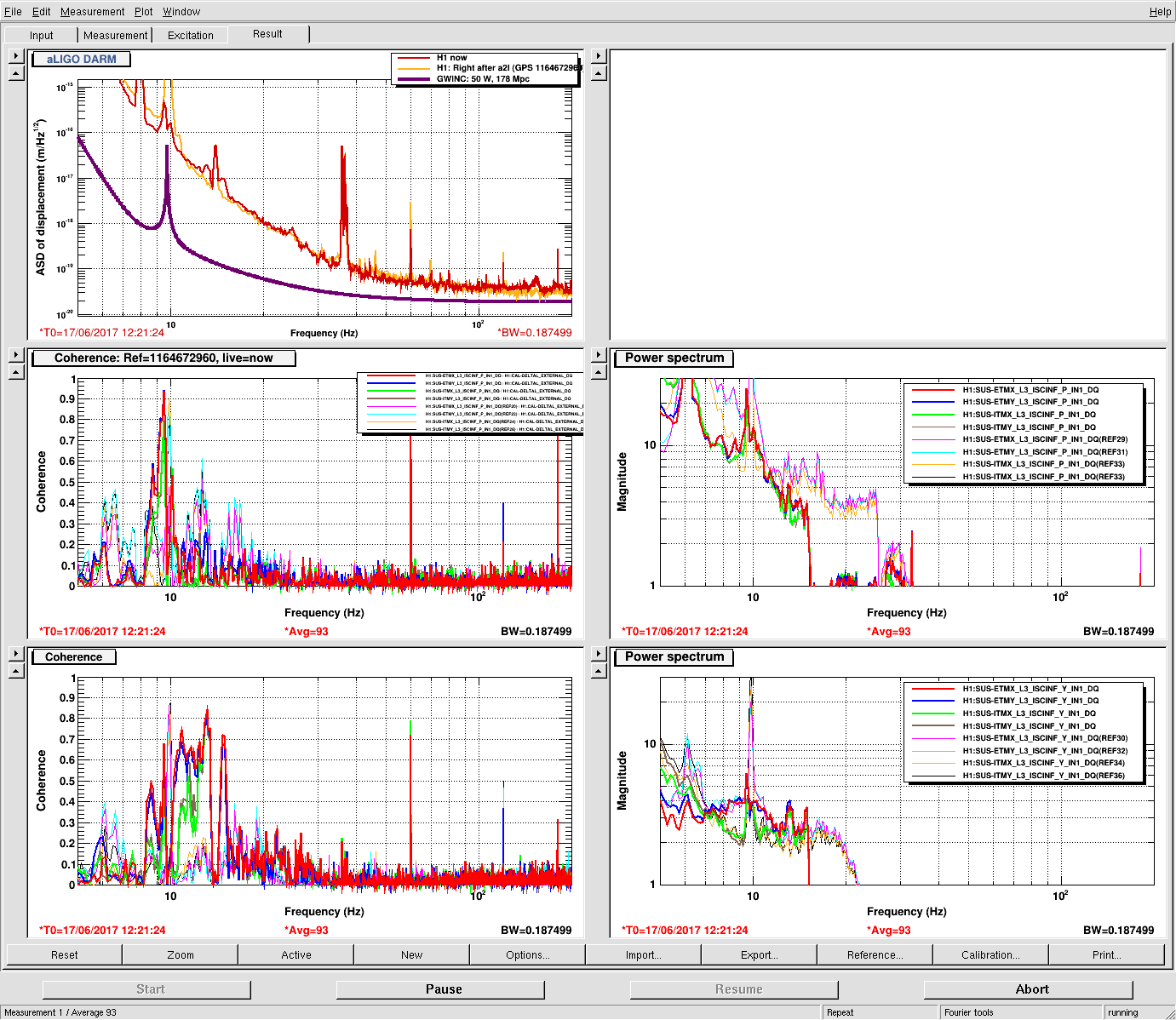Click H1:SUS-ETMX_L3_ISCINF_Y_IN1_DQ legend entry

pos(1030,689)
